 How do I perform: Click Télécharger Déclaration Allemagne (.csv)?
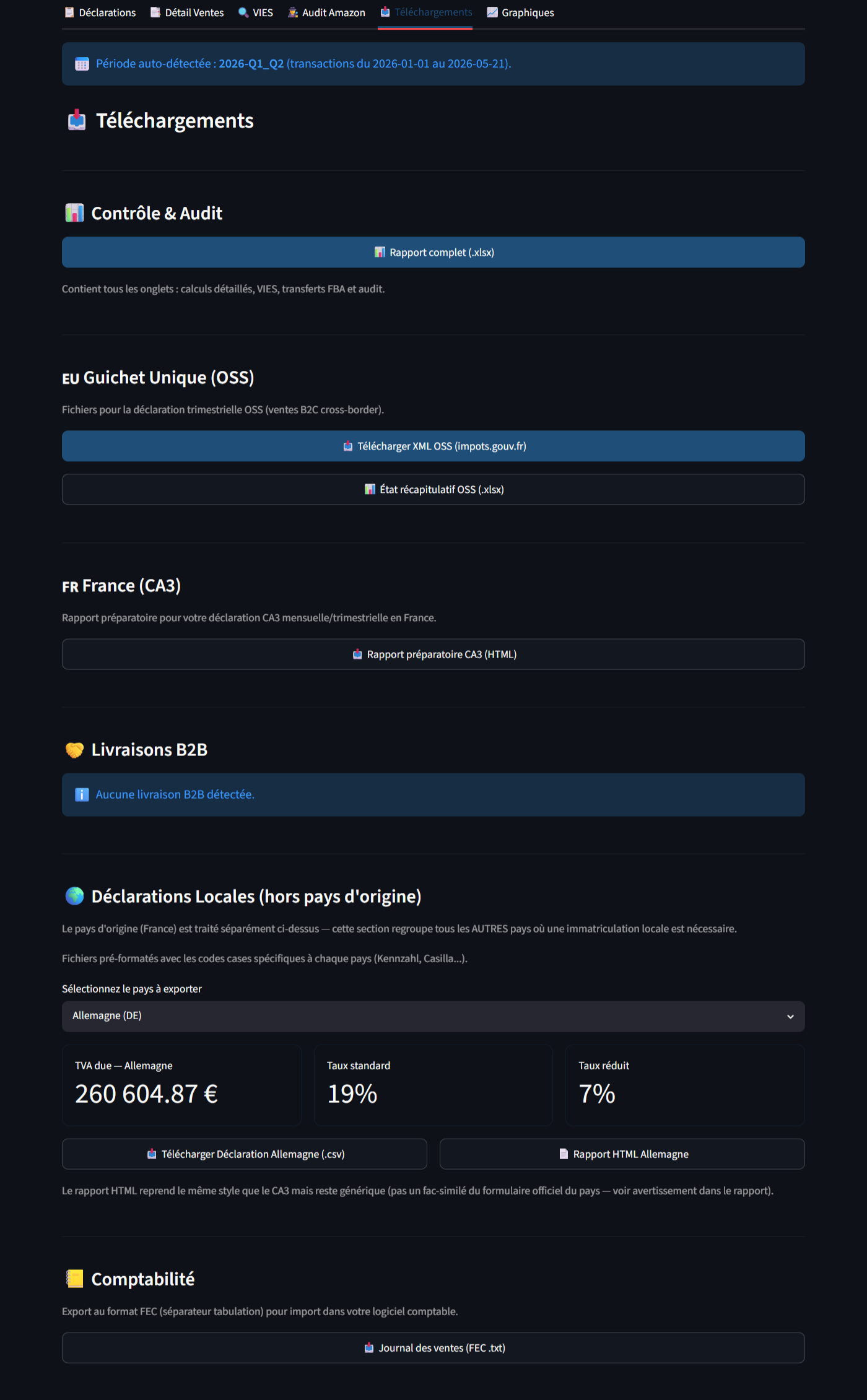(245, 1154)
